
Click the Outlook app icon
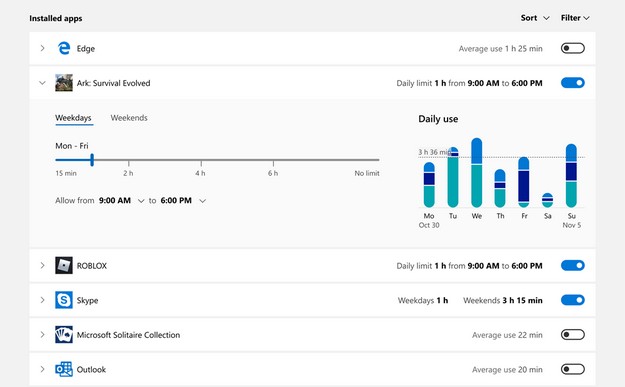[64, 369]
